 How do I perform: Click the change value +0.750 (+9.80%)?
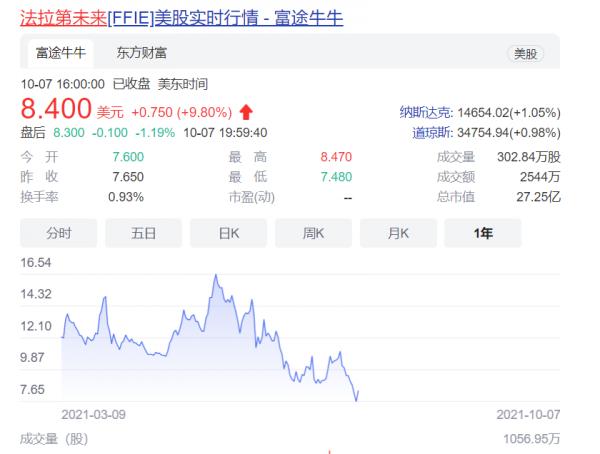click(x=182, y=113)
